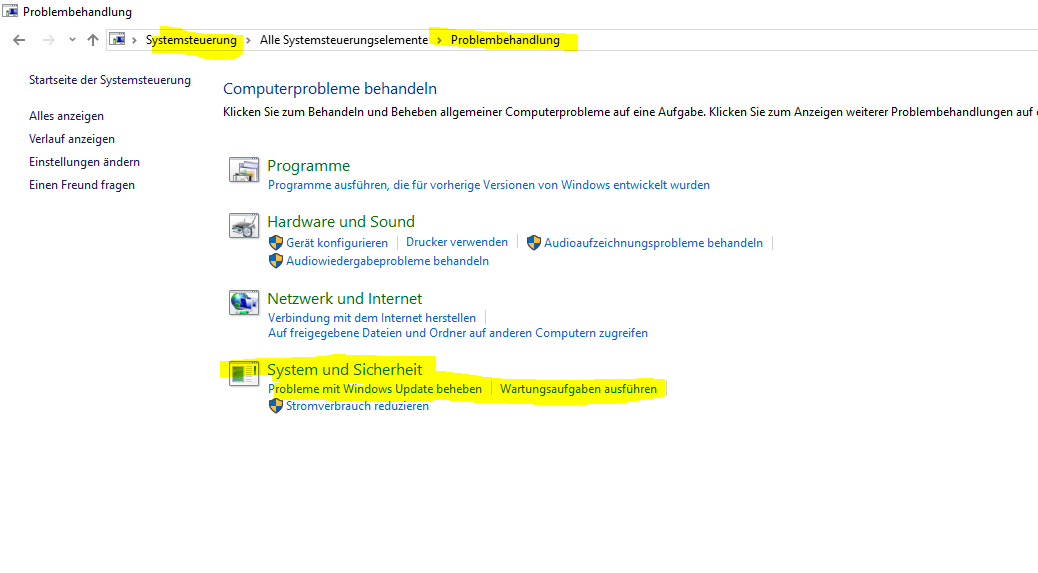Image resolution: width=1038 pixels, height=573 pixels.
Task: Click shield icon beside Audiowiedergabeprobleme behandeln
Action: (x=276, y=261)
